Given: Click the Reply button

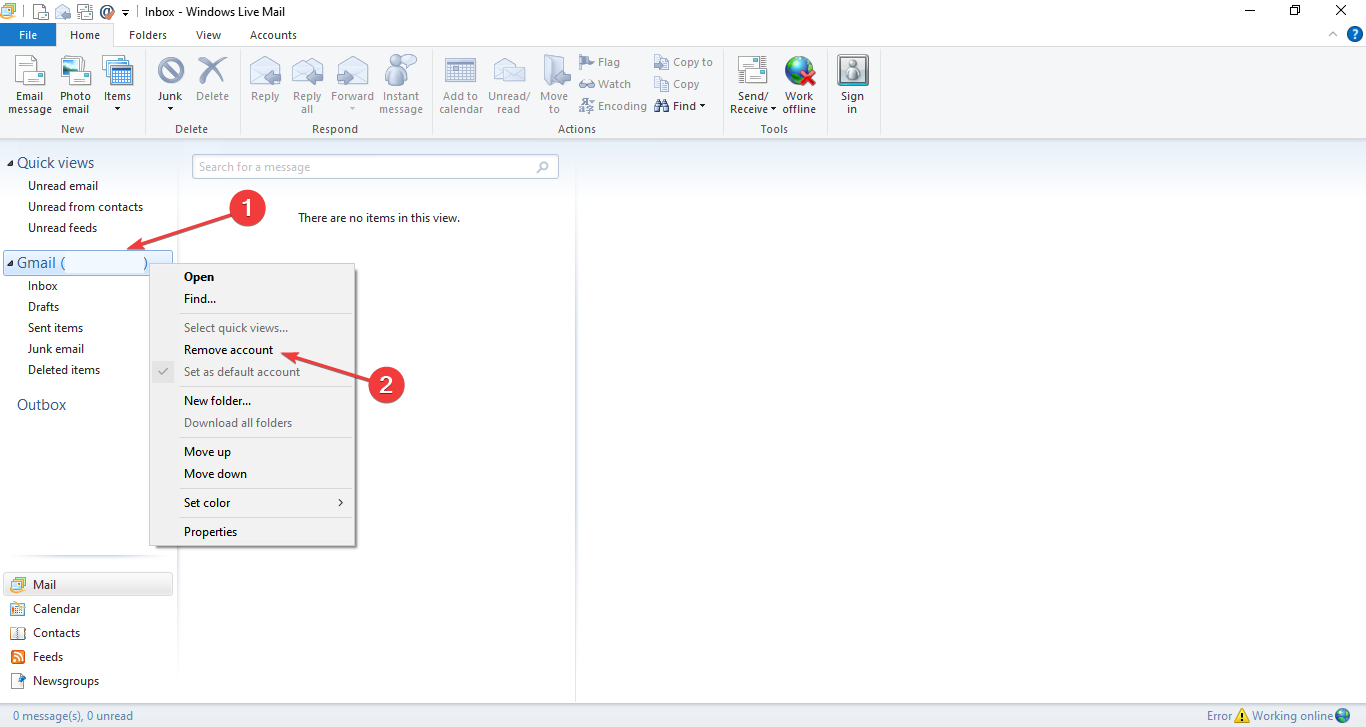Looking at the screenshot, I should pos(265,80).
